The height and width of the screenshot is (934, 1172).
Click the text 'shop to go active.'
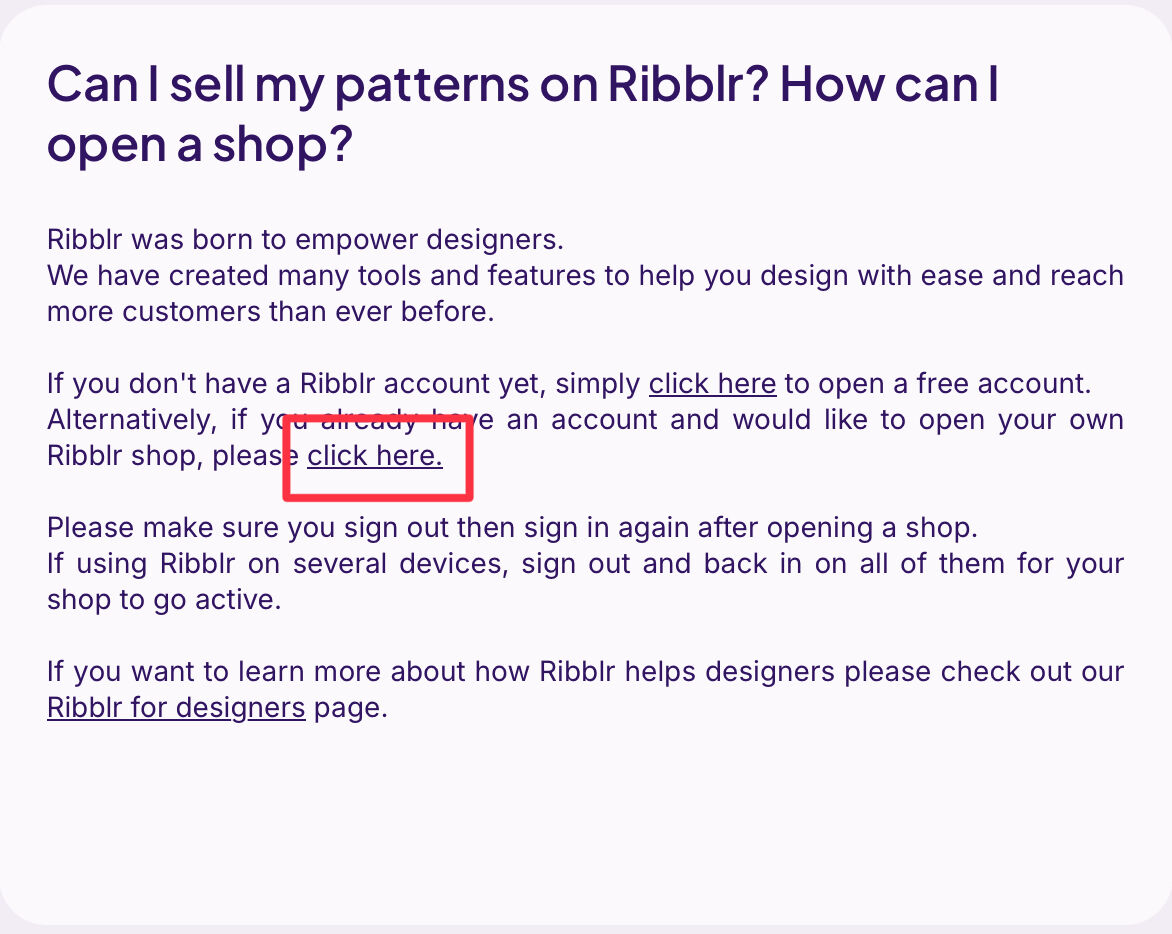click(x=164, y=599)
